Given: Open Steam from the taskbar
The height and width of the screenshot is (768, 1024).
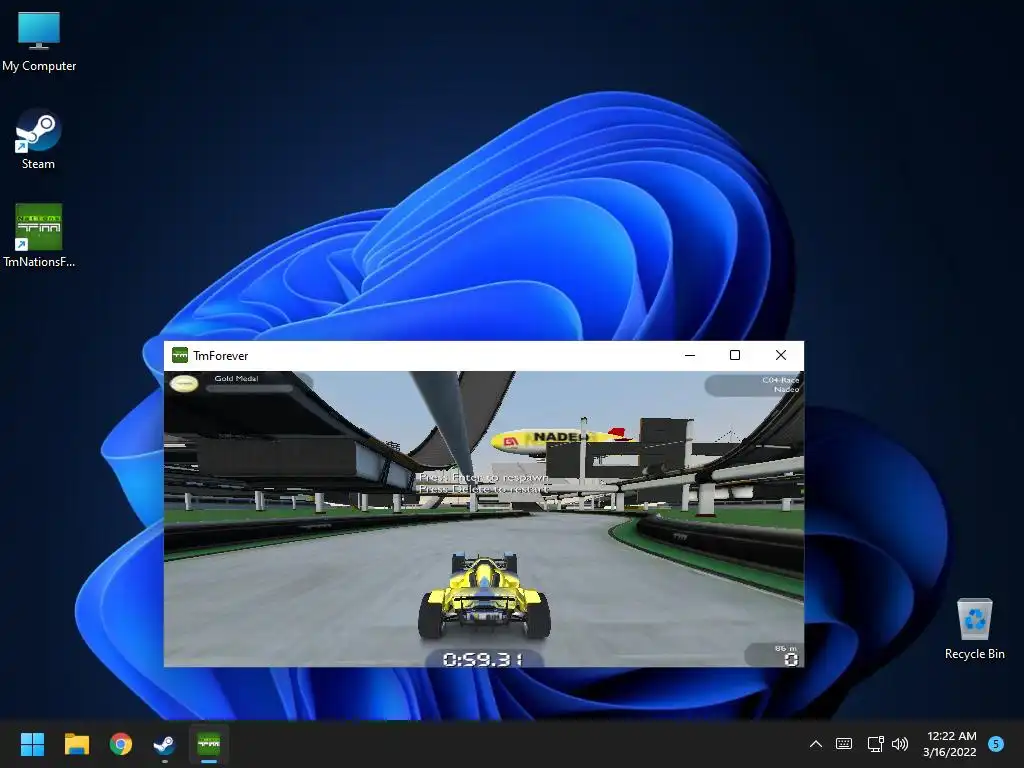Looking at the screenshot, I should click(164, 744).
